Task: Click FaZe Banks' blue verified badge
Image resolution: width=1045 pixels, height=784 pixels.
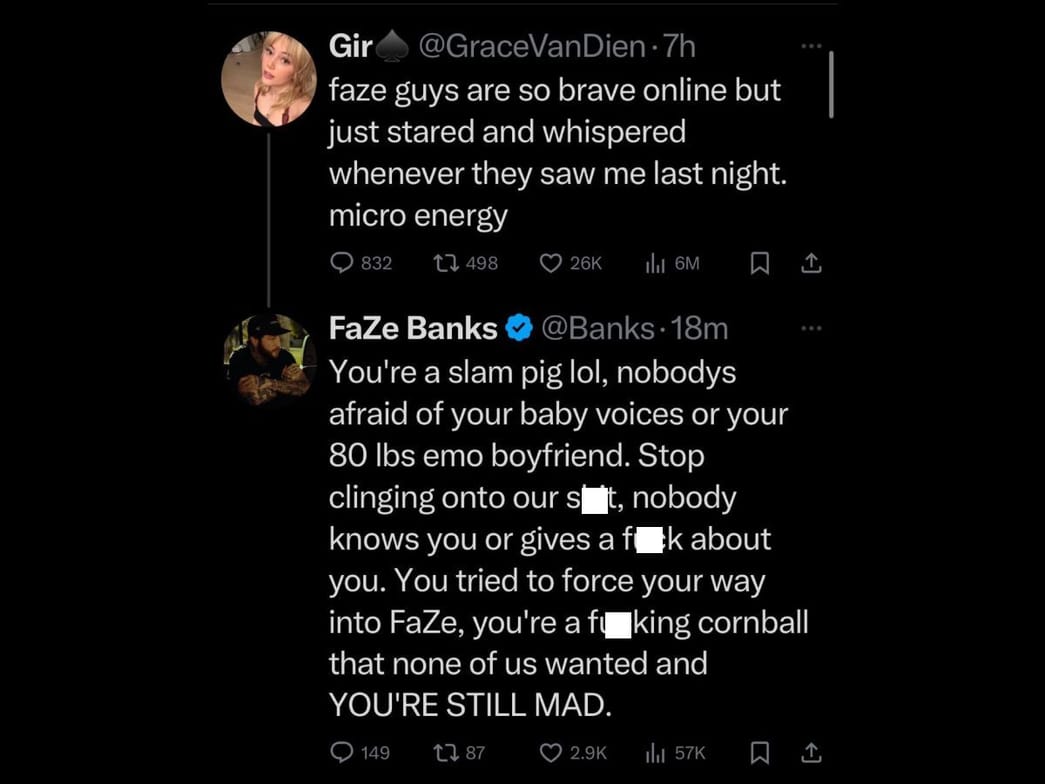Action: click(518, 326)
